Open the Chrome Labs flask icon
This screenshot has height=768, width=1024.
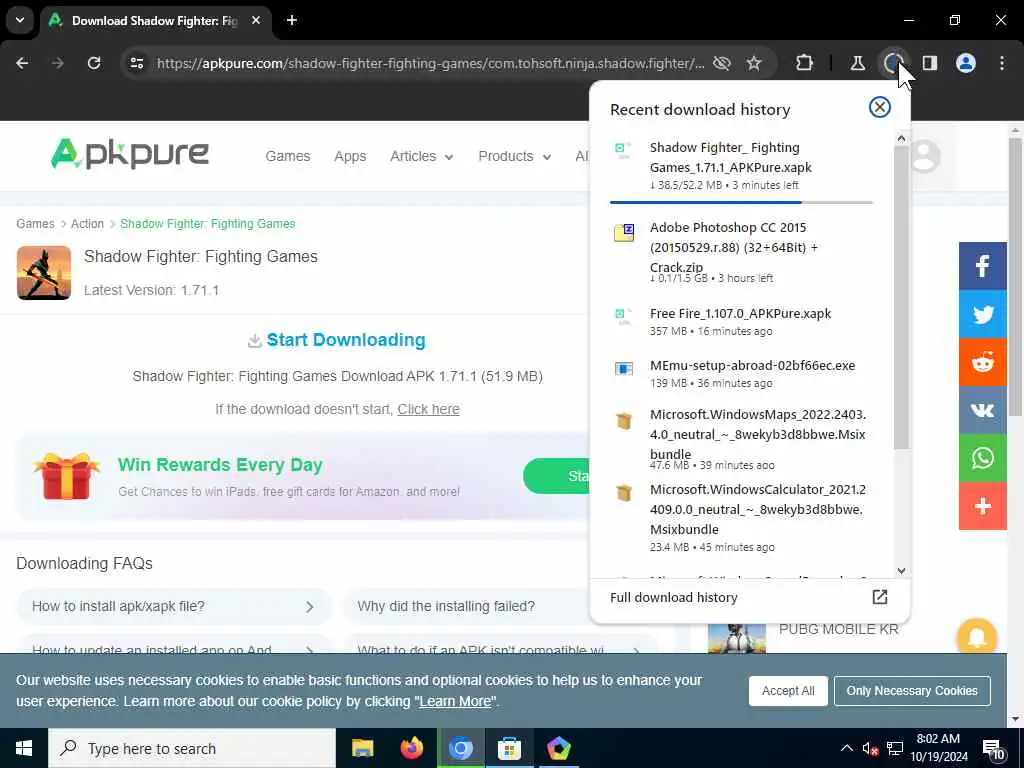[857, 63]
